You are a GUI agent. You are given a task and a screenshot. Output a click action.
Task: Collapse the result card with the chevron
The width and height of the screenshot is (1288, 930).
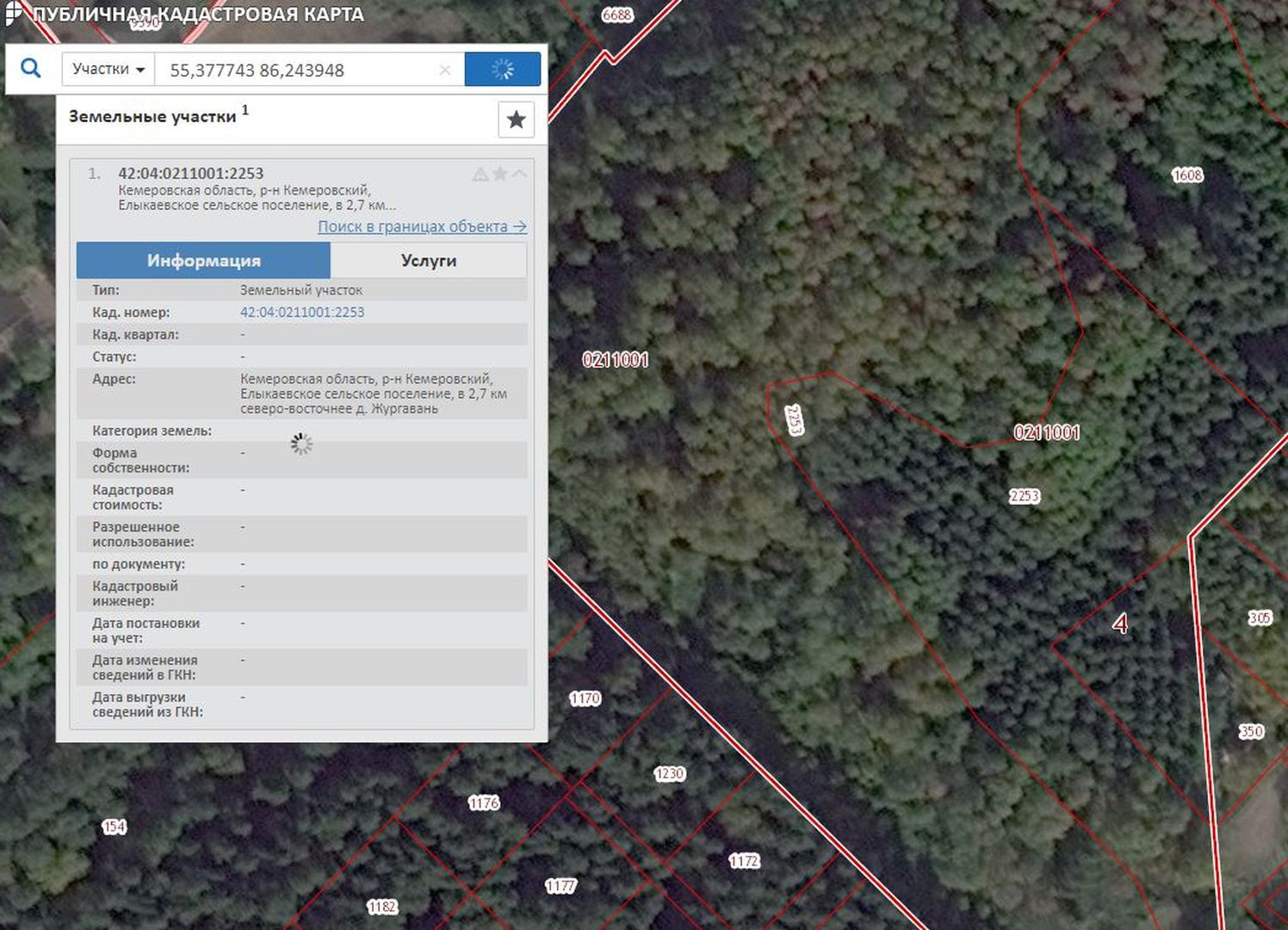coord(519,174)
